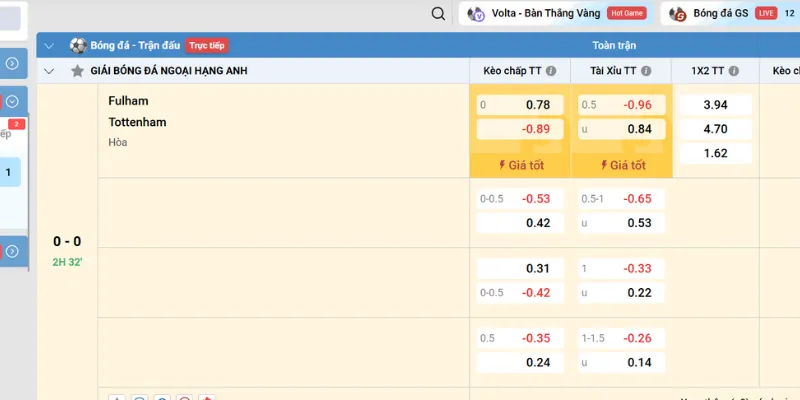Click the Fulham team name
The image size is (800, 400).
(x=128, y=101)
